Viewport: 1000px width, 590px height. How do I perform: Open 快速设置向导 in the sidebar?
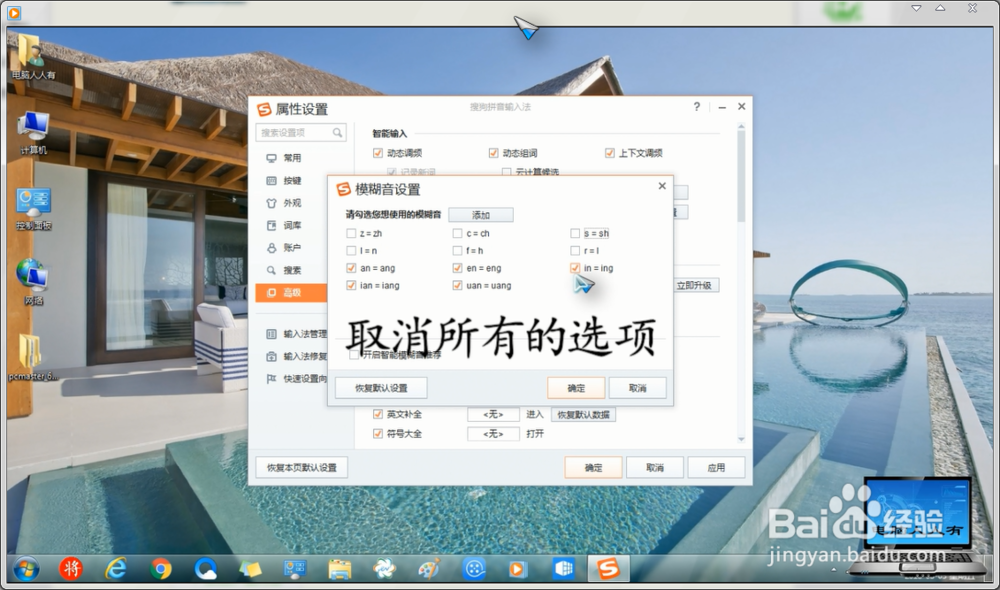pyautogui.click(x=297, y=378)
